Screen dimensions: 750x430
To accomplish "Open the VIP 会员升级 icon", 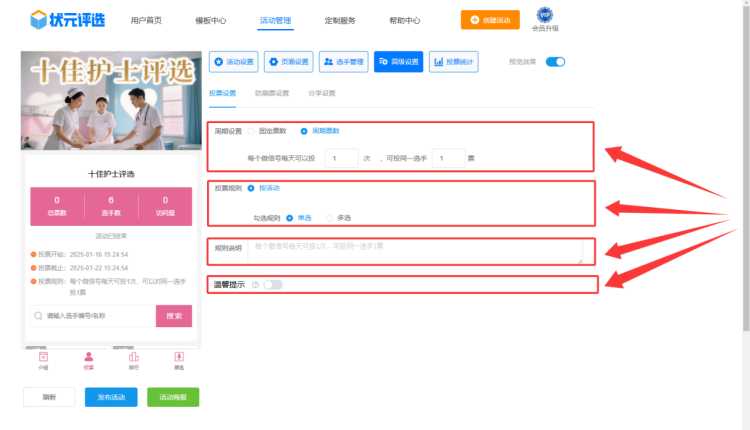I will tap(544, 16).
